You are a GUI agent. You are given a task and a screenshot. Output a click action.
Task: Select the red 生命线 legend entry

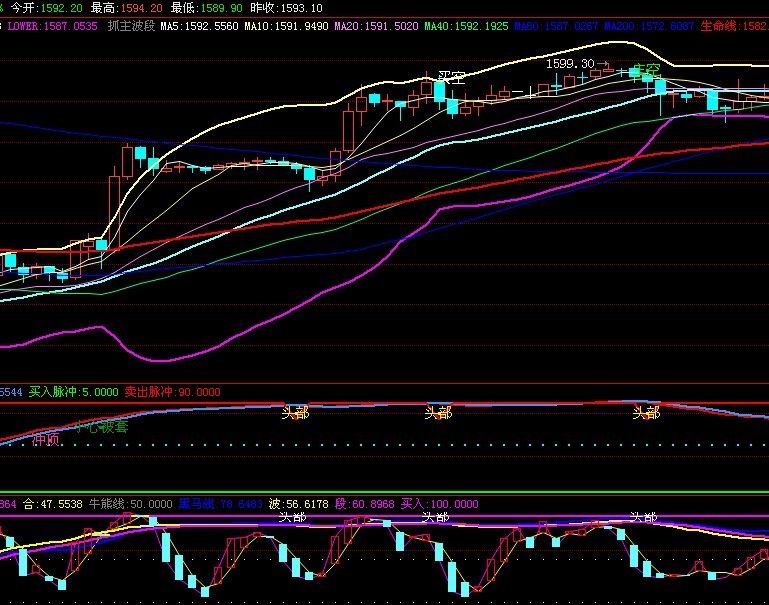[x=734, y=26]
